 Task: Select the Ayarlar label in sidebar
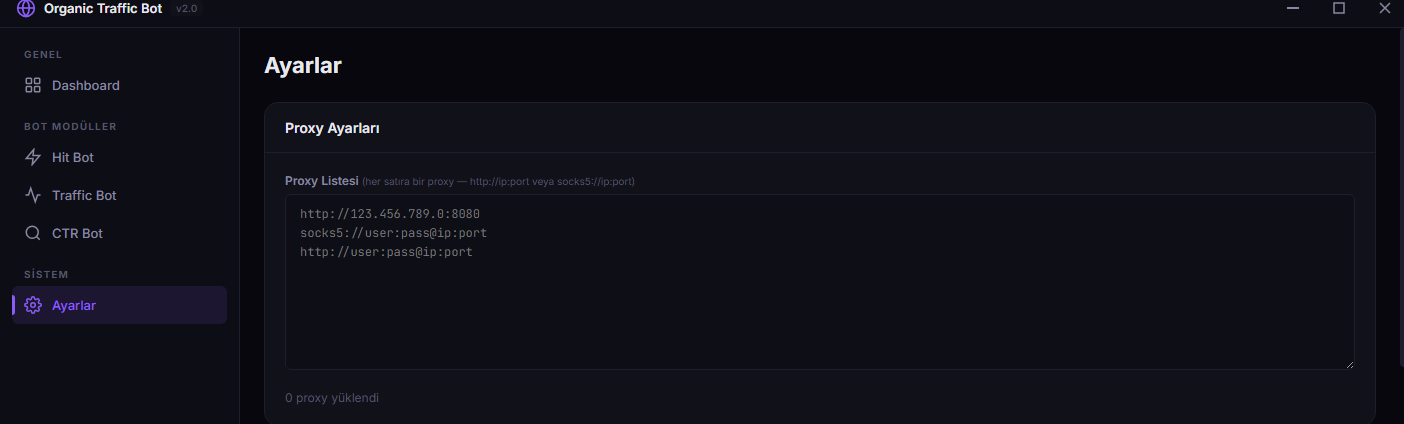(74, 306)
